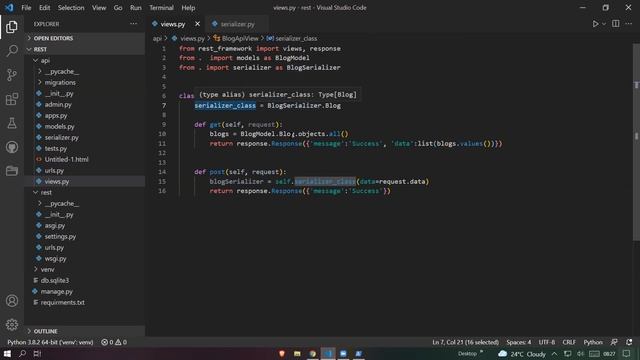Open editor More Actions ellipsis
Image resolution: width=640 pixels, height=360 pixels.
(629, 24)
